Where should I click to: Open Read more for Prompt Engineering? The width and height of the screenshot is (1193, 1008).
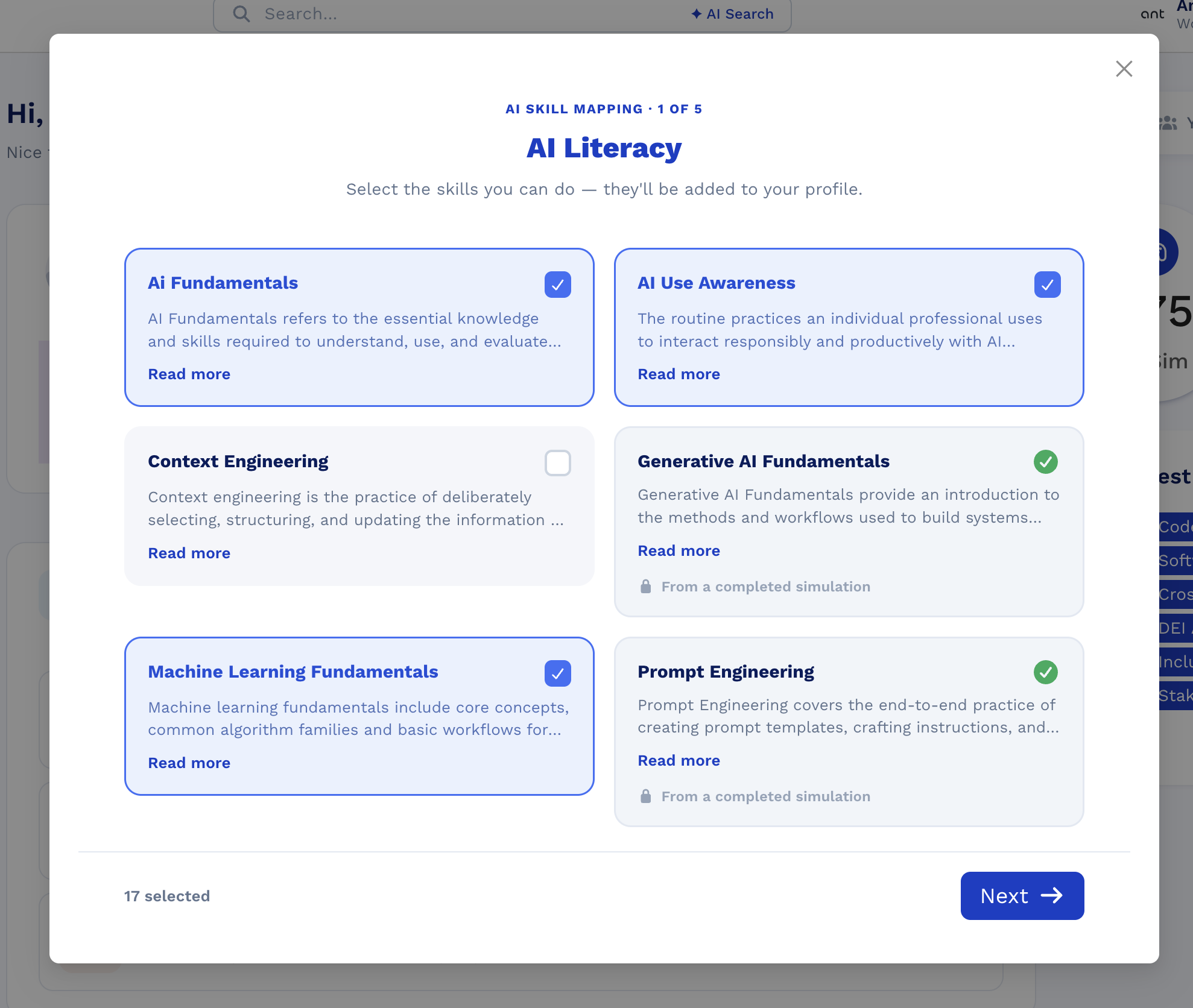(679, 761)
